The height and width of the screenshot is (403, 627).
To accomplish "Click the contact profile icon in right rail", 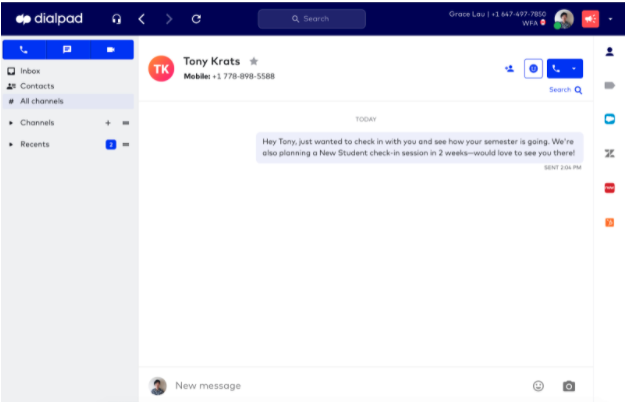I will (609, 52).
